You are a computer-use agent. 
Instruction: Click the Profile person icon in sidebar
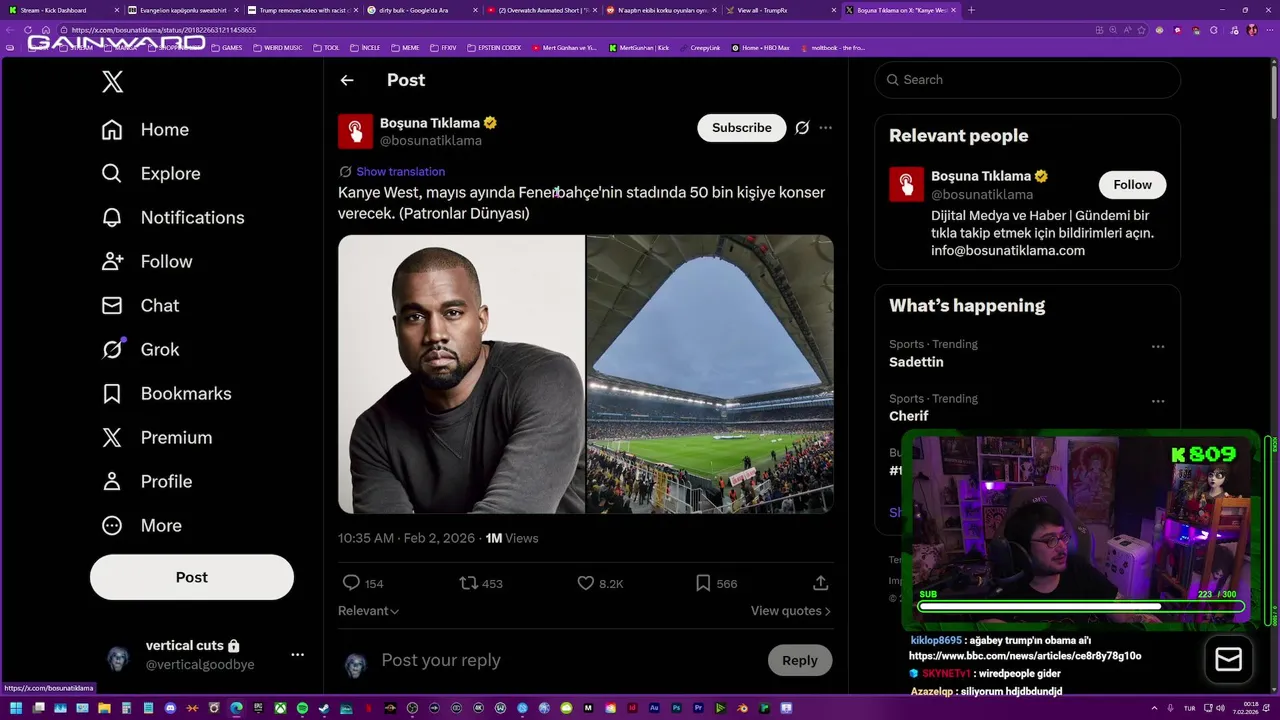tap(112, 482)
